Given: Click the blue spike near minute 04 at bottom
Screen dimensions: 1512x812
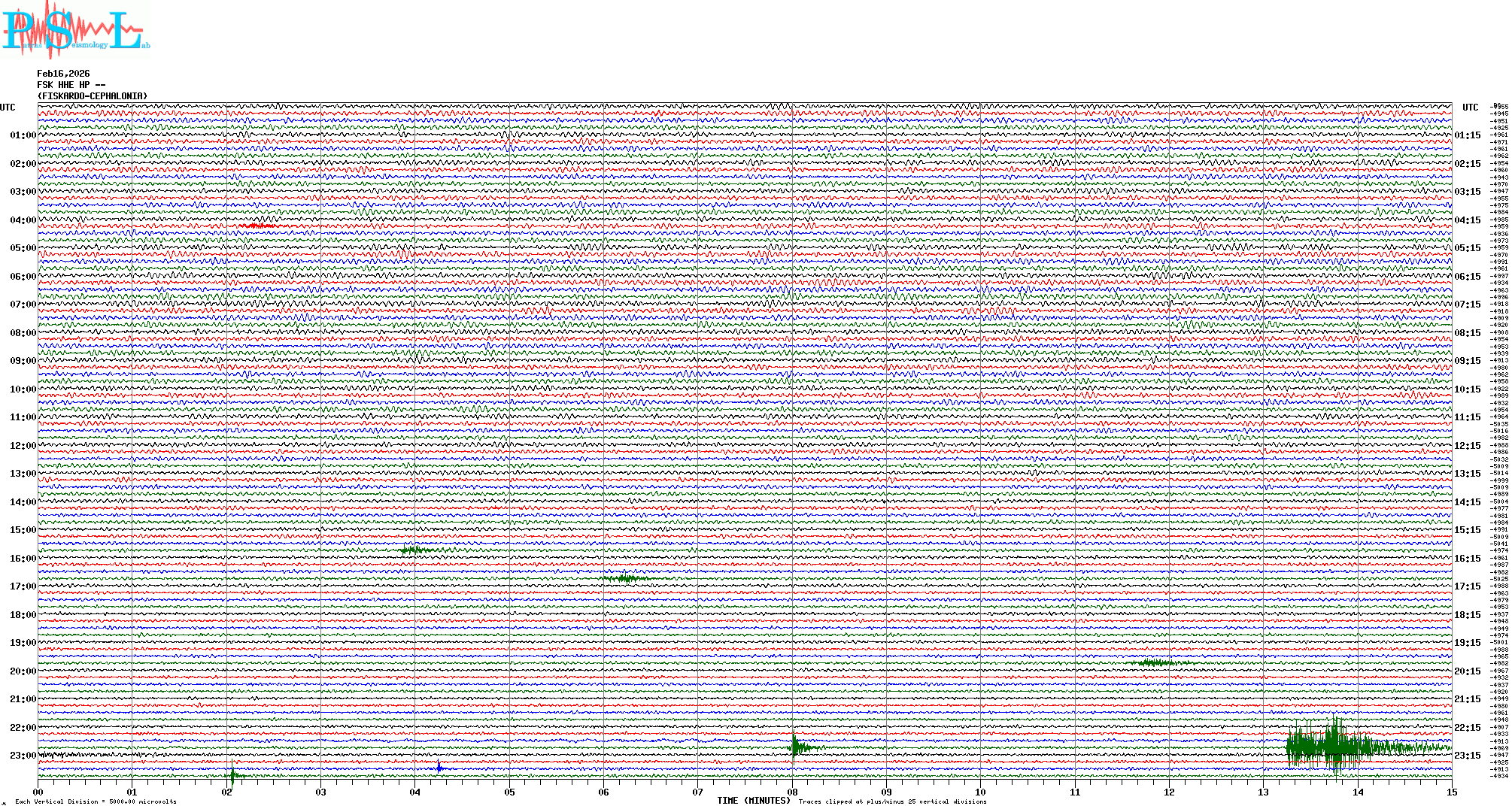Looking at the screenshot, I should tap(439, 768).
